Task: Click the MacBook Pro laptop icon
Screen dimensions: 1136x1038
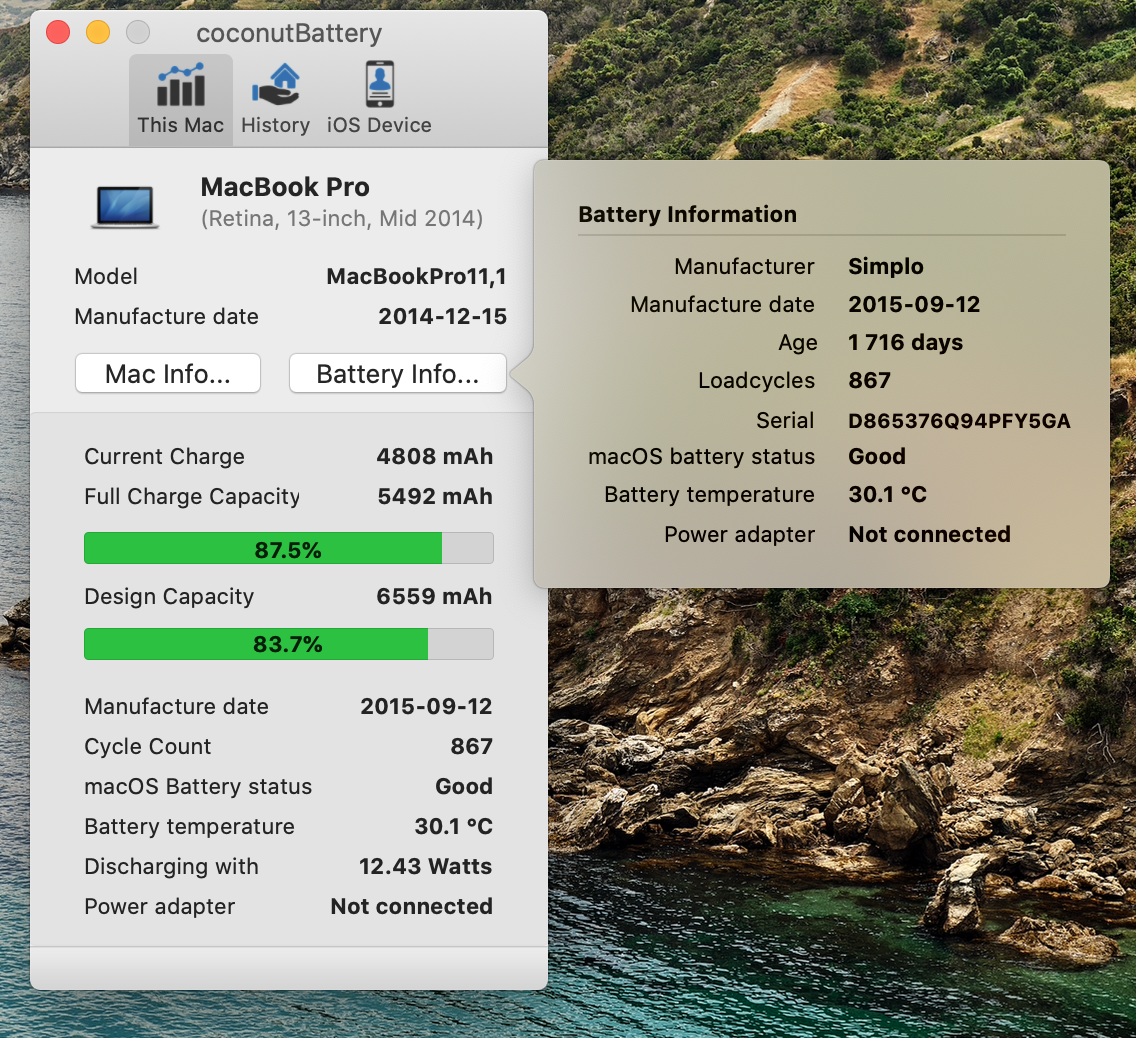Action: pyautogui.click(x=125, y=206)
